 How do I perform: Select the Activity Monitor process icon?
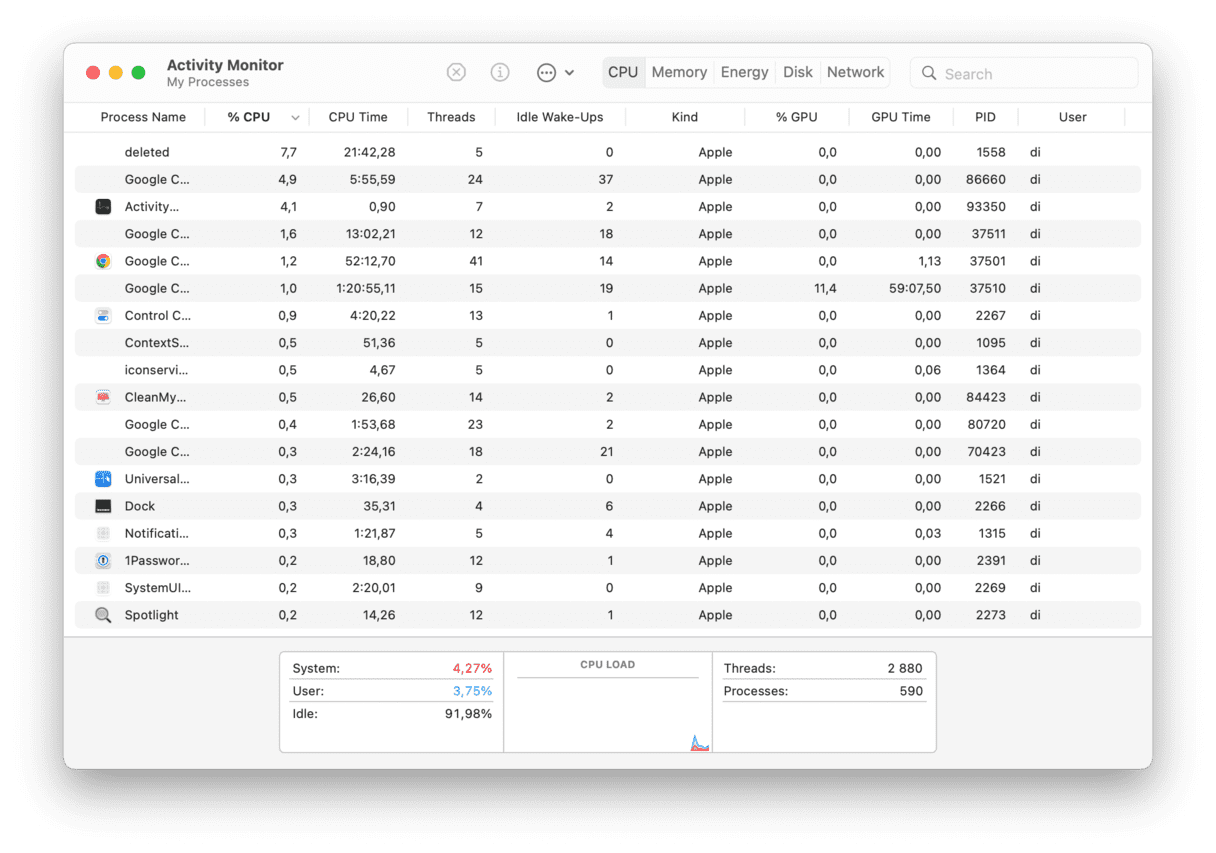[x=103, y=207]
